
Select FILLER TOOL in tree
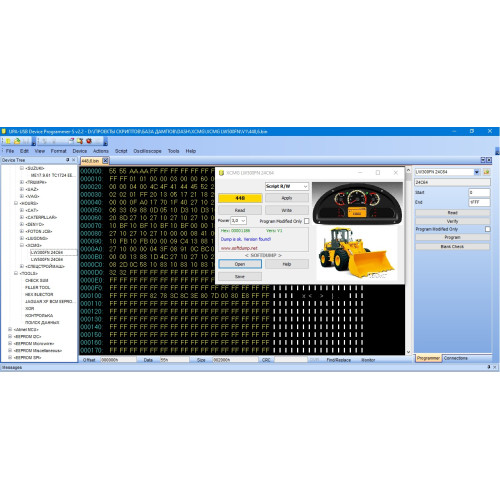coord(37,287)
